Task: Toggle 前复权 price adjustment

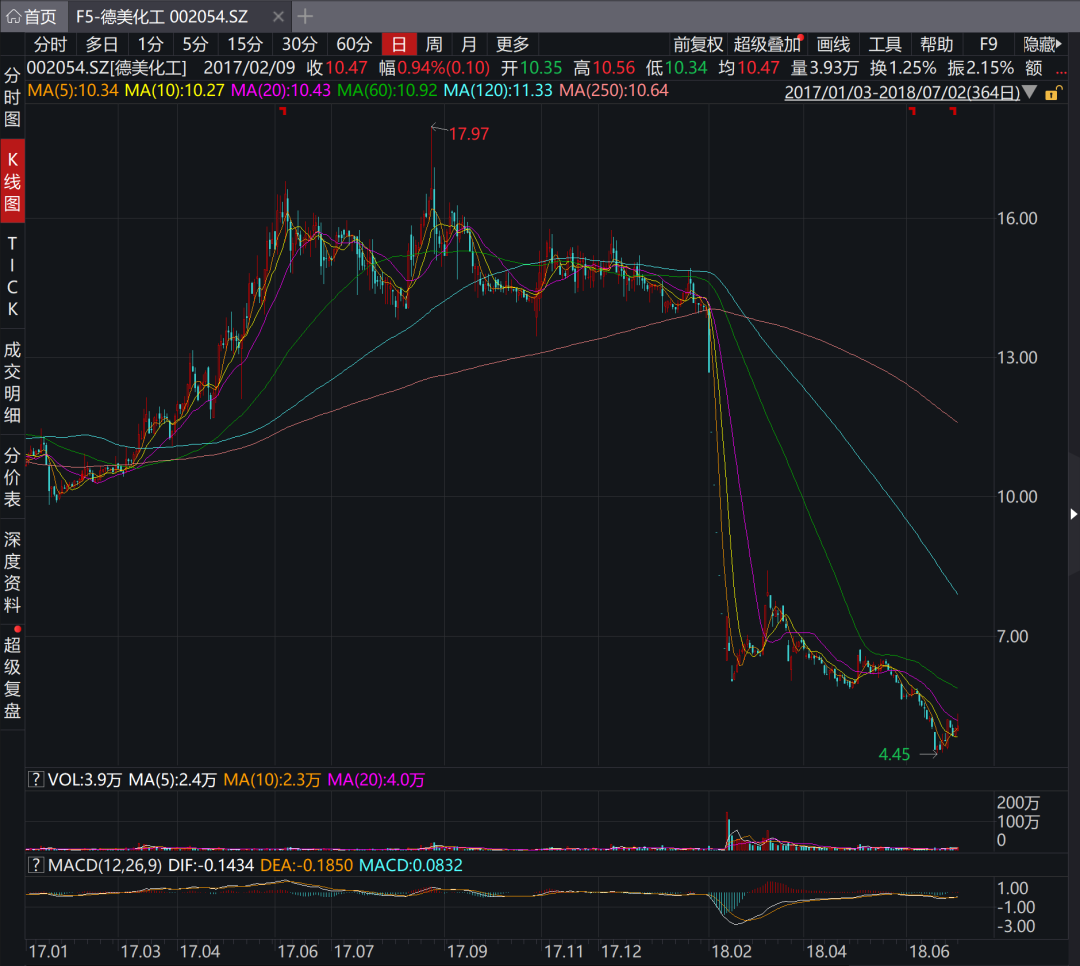Action: [x=697, y=44]
